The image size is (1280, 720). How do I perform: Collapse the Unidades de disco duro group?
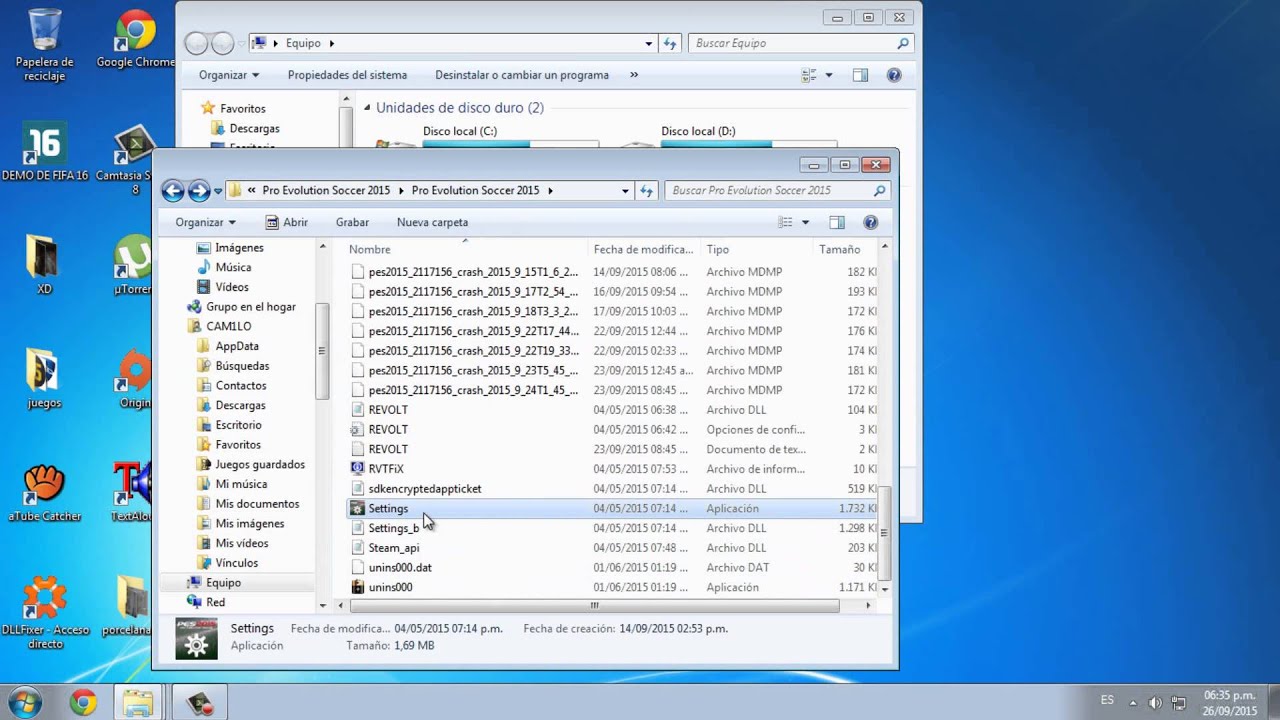(x=367, y=108)
